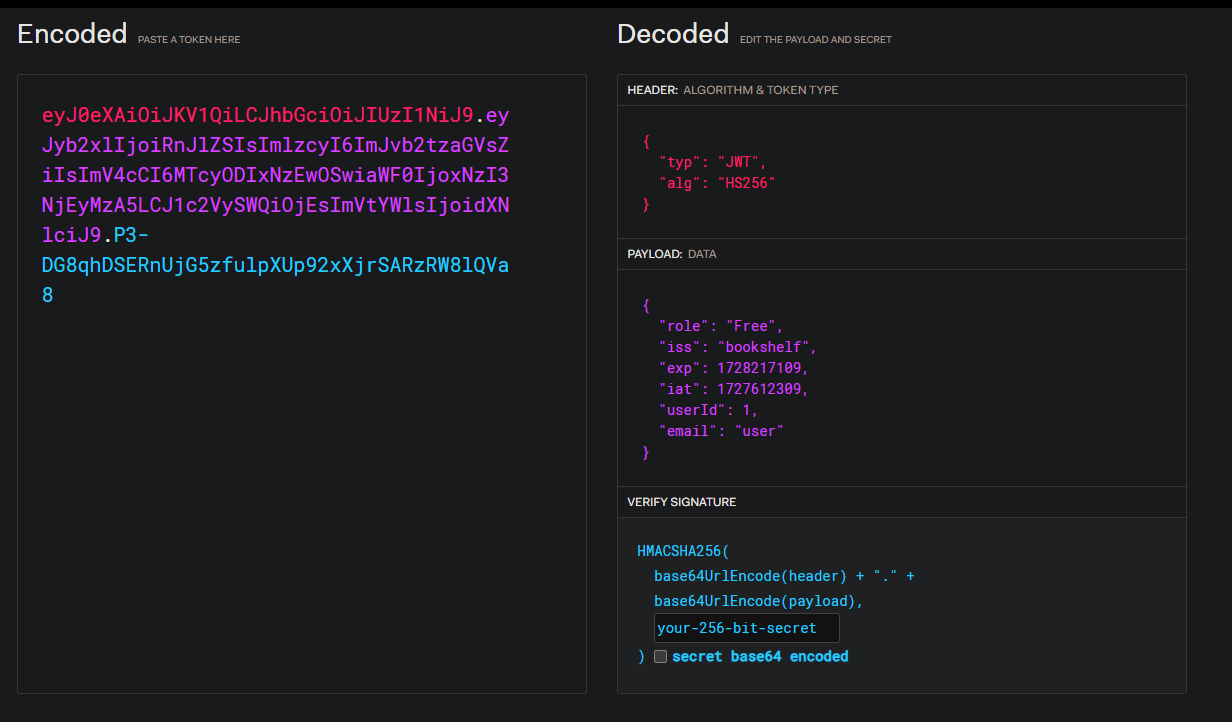Image resolution: width=1232 pixels, height=722 pixels.
Task: Click the base64UrlEncode(header) line
Action: point(785,577)
